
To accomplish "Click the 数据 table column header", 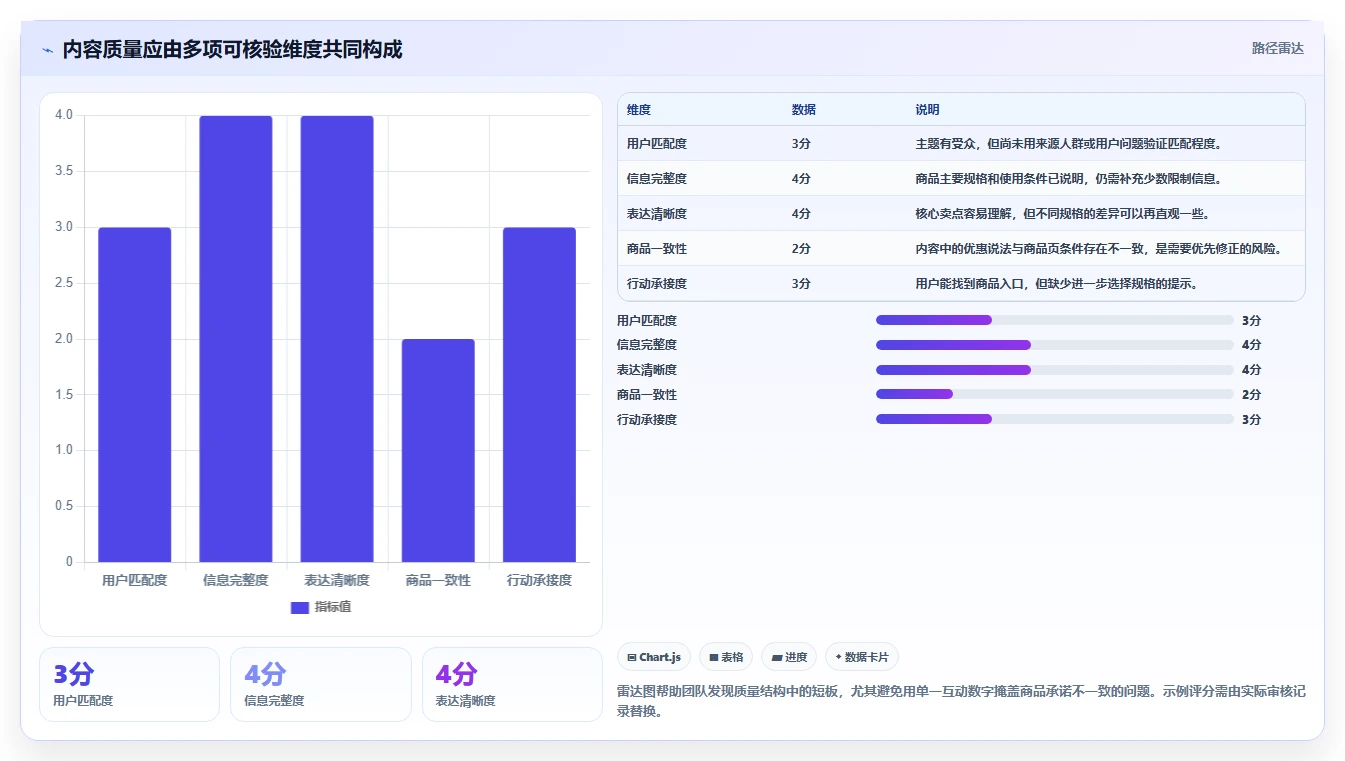I will [x=804, y=110].
